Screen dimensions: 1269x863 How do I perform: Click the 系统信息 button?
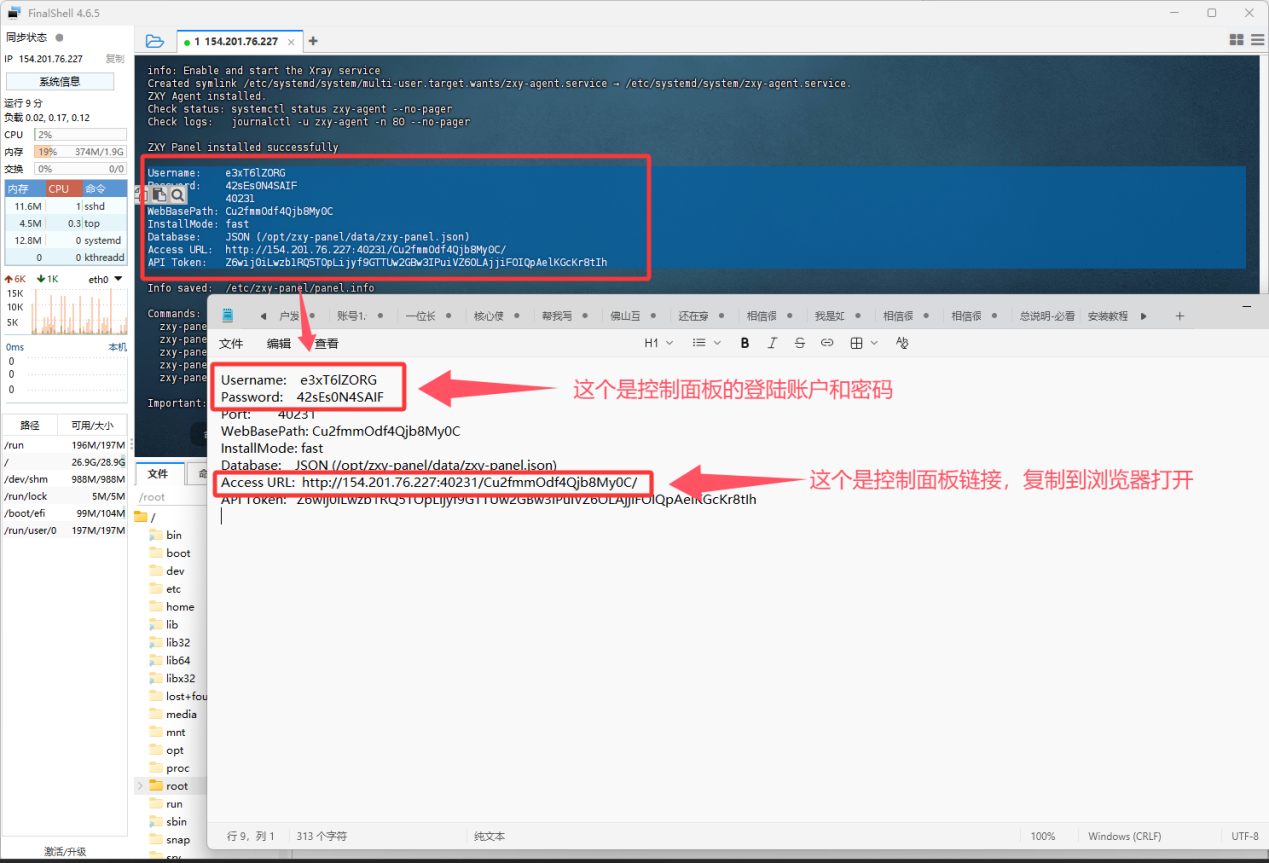point(60,81)
